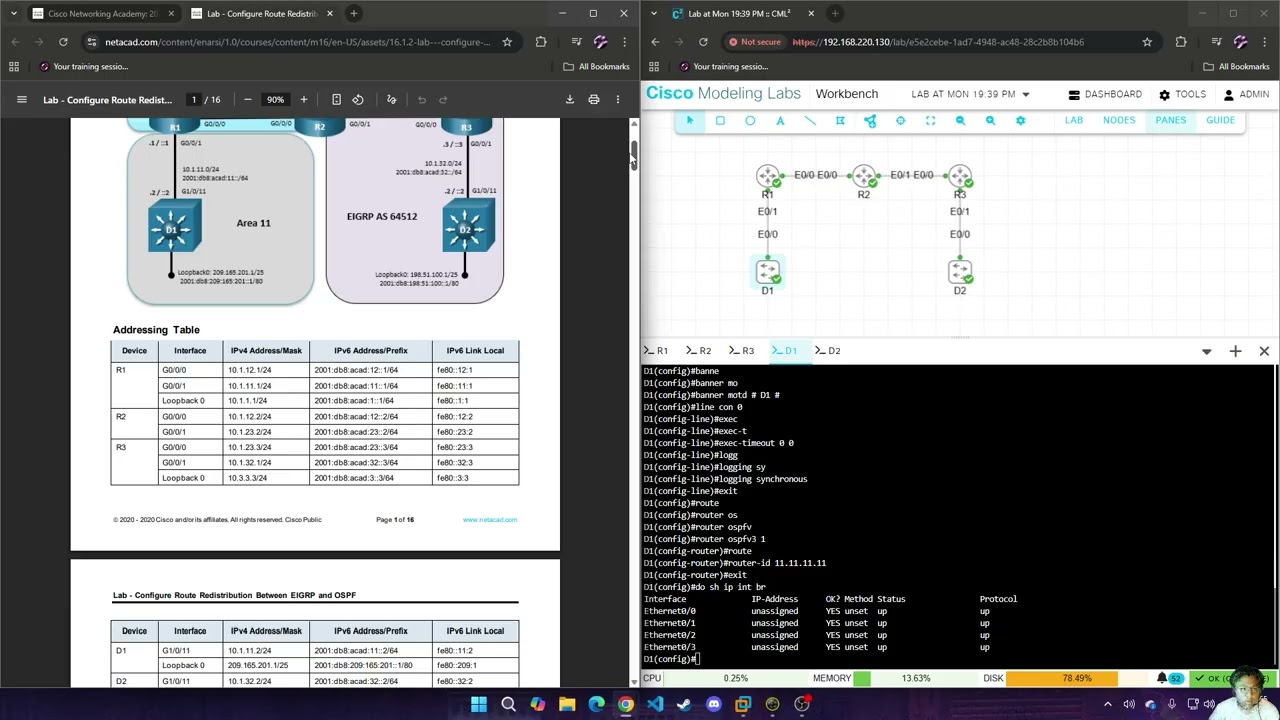The width and height of the screenshot is (1280, 720).
Task: Click the R2 router node on canvas
Action: click(x=864, y=177)
